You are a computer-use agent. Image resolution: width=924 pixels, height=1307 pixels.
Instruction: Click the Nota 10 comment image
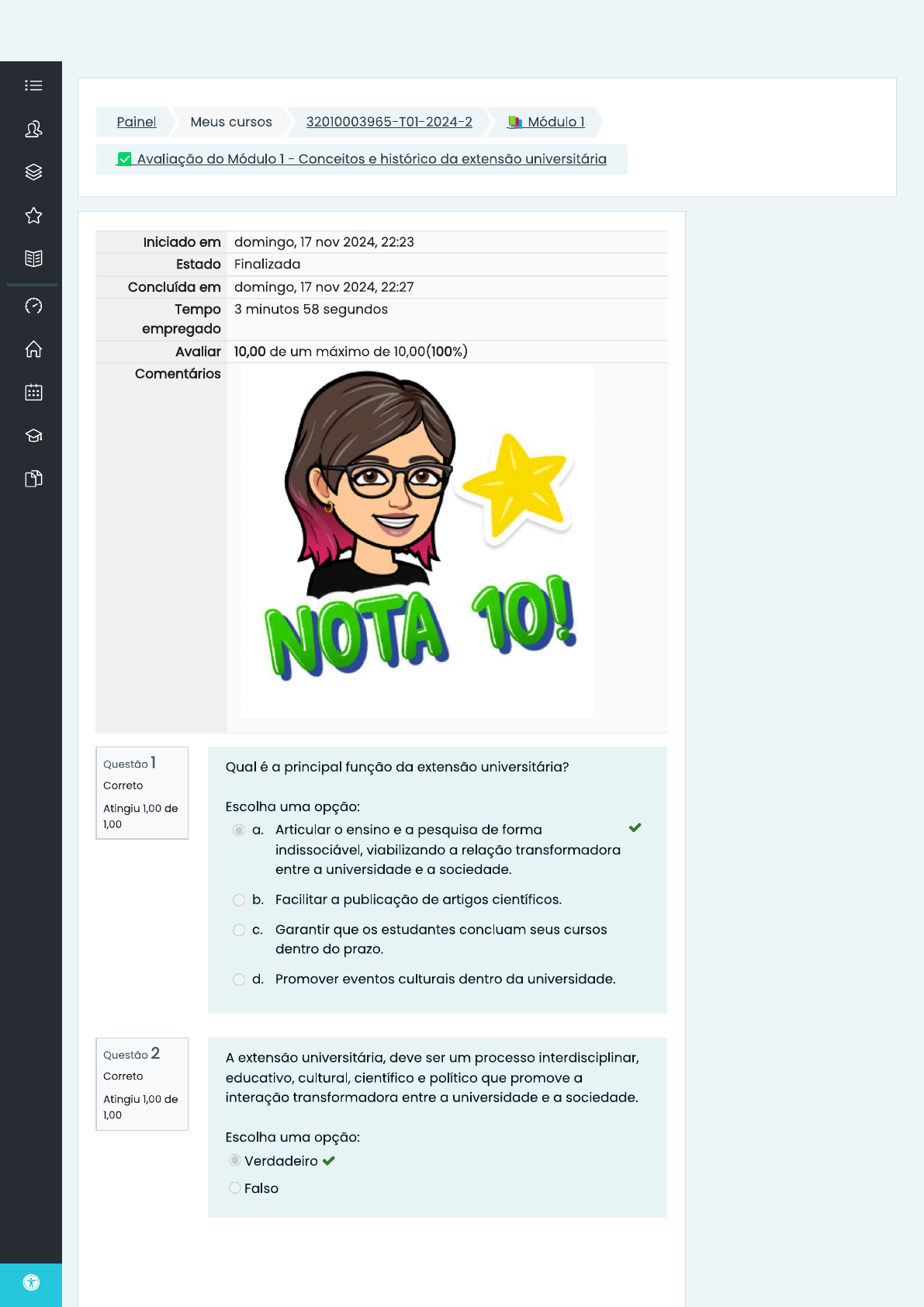point(417,540)
